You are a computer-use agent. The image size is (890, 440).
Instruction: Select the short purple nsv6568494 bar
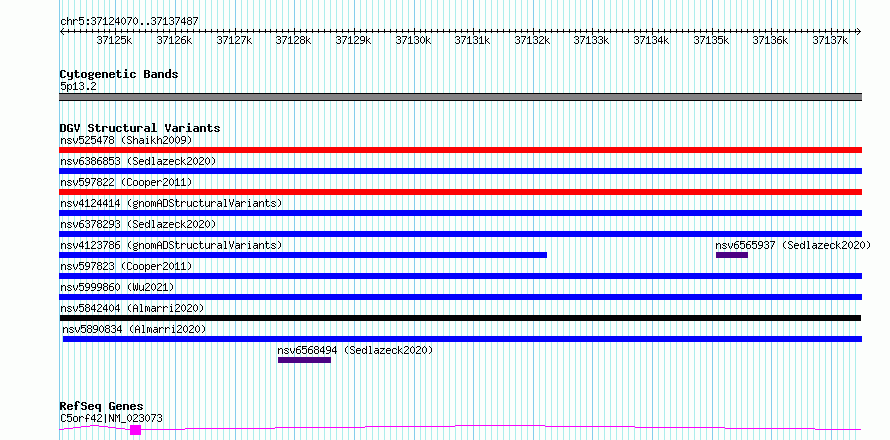click(x=304, y=360)
